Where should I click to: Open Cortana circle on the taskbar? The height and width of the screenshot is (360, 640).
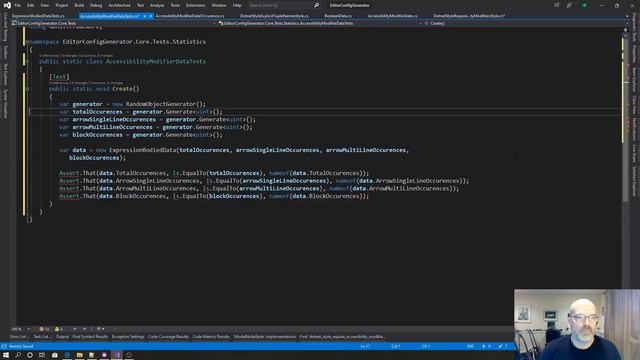tap(30, 355)
